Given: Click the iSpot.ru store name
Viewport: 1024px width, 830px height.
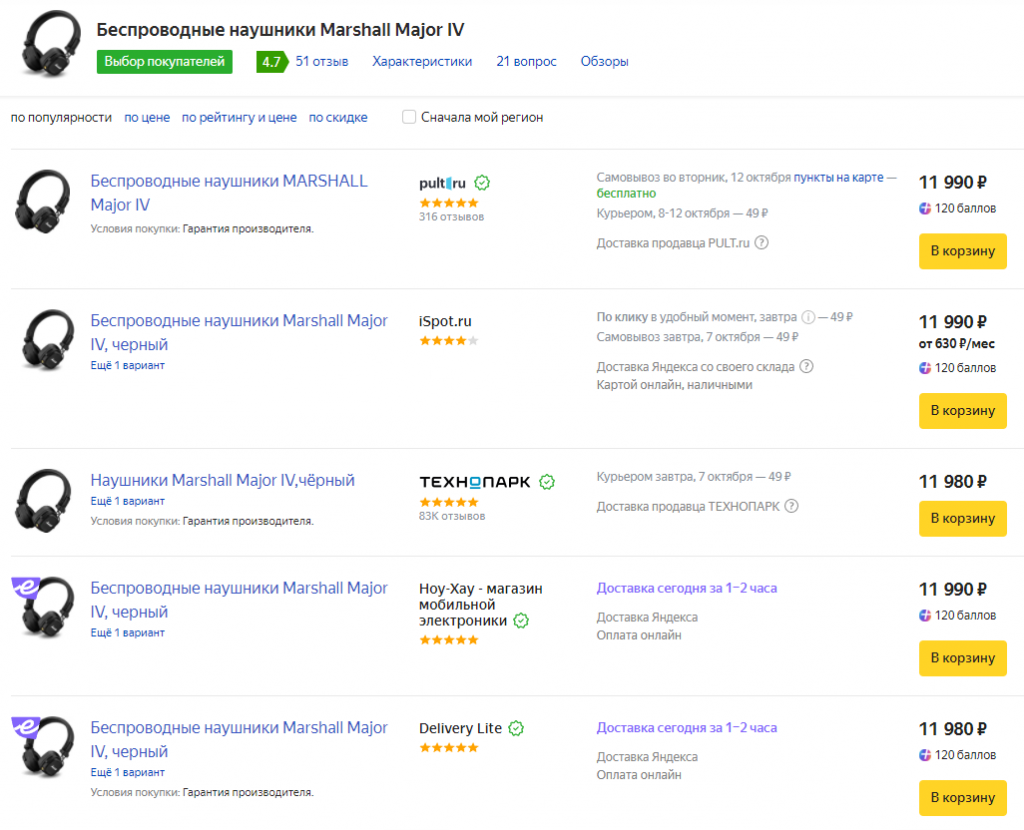Looking at the screenshot, I should click(x=445, y=321).
